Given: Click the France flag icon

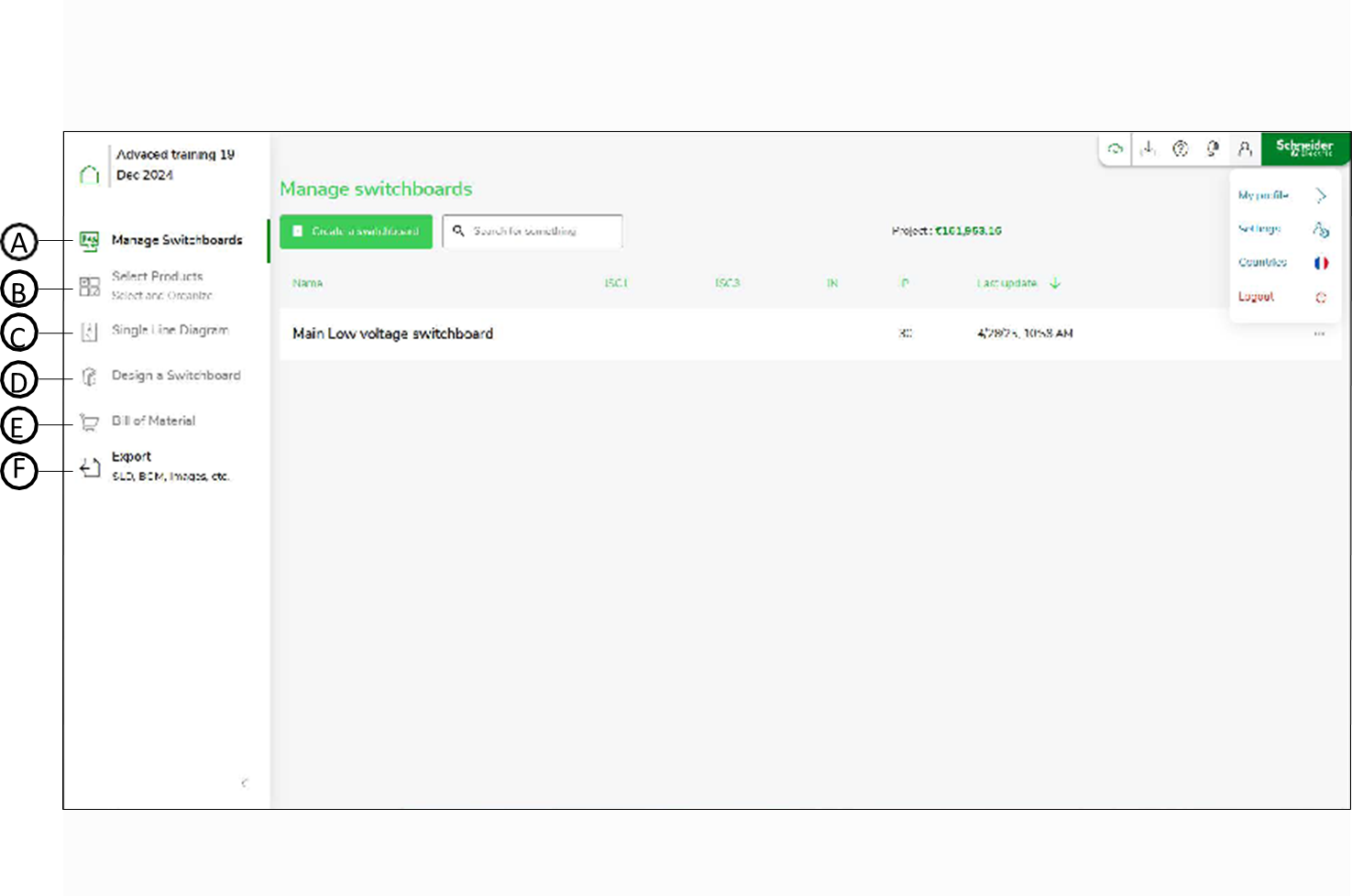Looking at the screenshot, I should 1321,263.
